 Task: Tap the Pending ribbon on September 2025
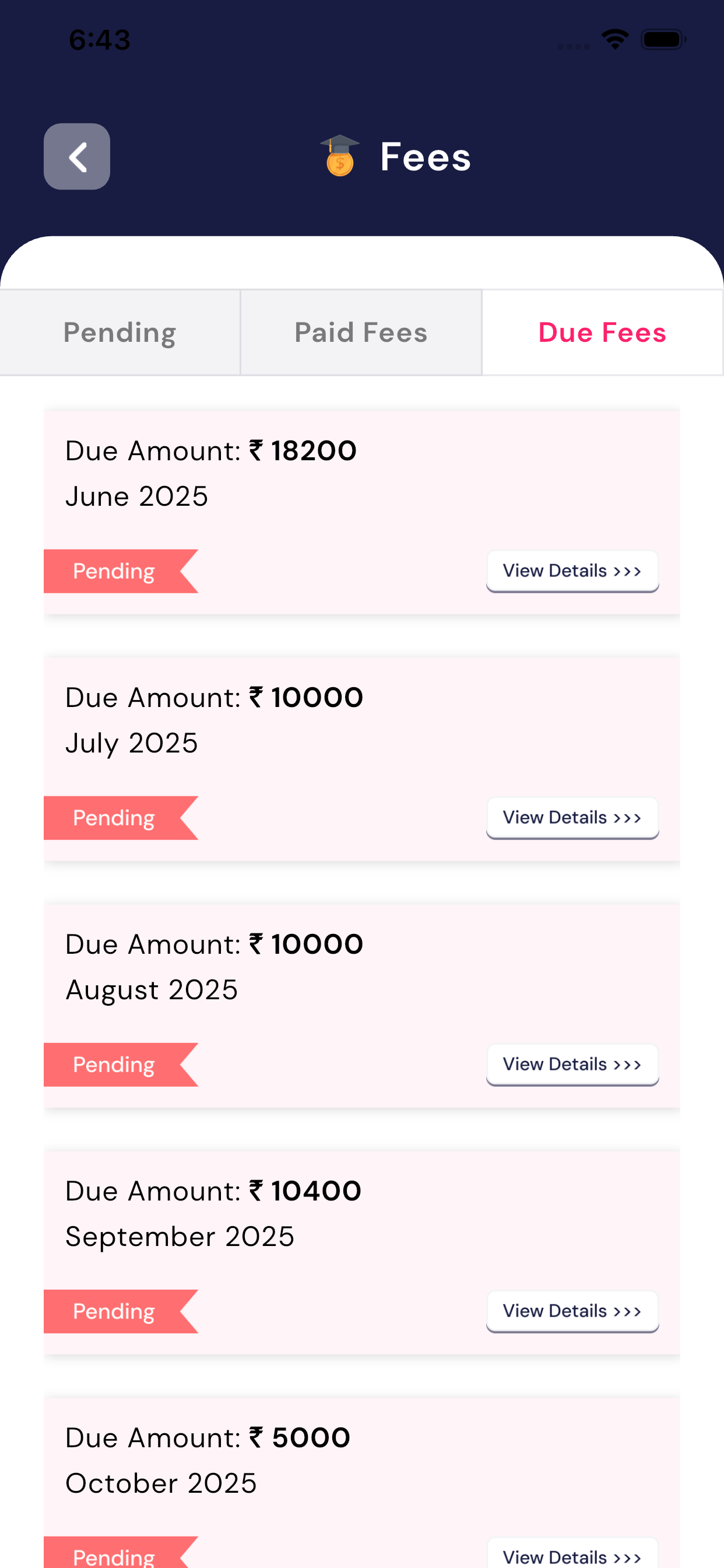[x=114, y=1311]
